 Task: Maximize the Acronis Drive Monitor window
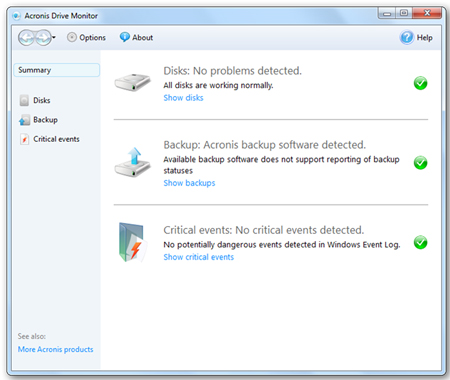pos(404,13)
